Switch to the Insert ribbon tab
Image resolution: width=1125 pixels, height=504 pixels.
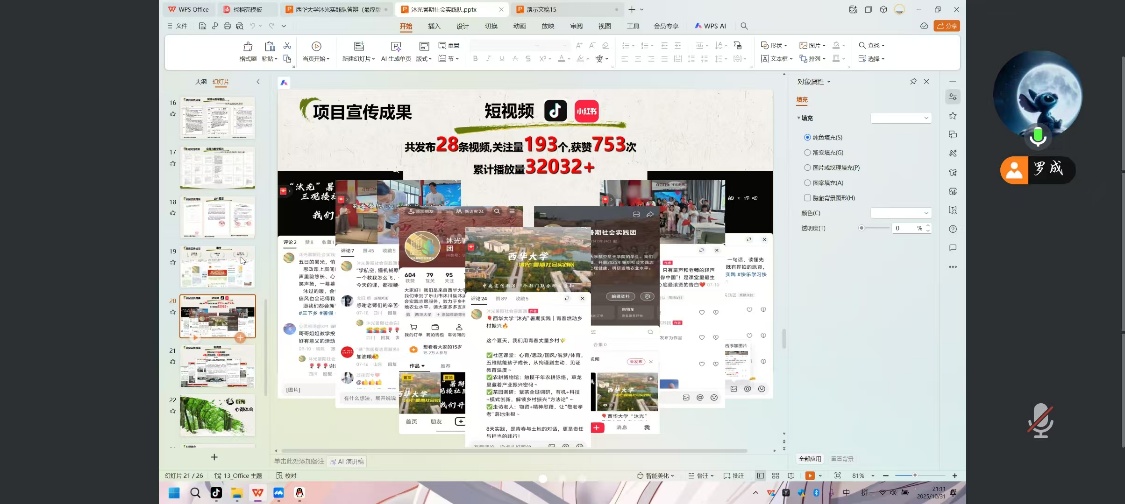click(x=434, y=26)
